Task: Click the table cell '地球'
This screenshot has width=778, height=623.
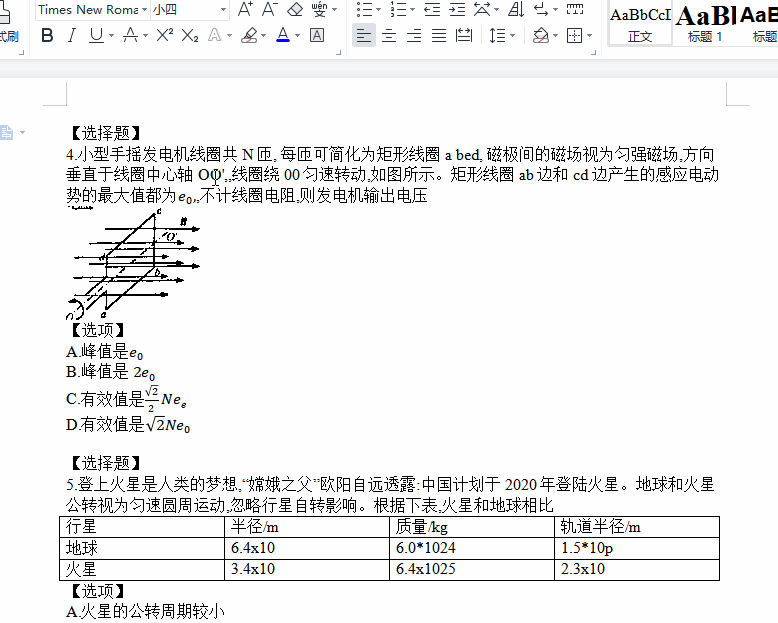Action: click(142, 548)
